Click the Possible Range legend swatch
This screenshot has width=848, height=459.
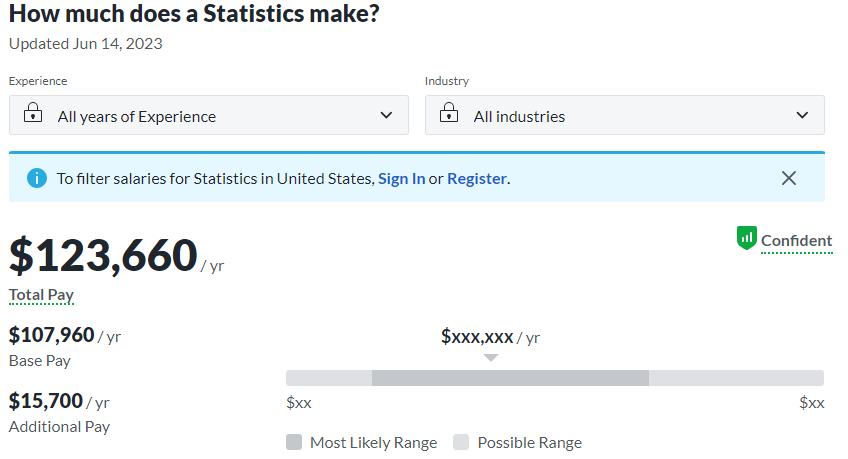pyautogui.click(x=461, y=442)
